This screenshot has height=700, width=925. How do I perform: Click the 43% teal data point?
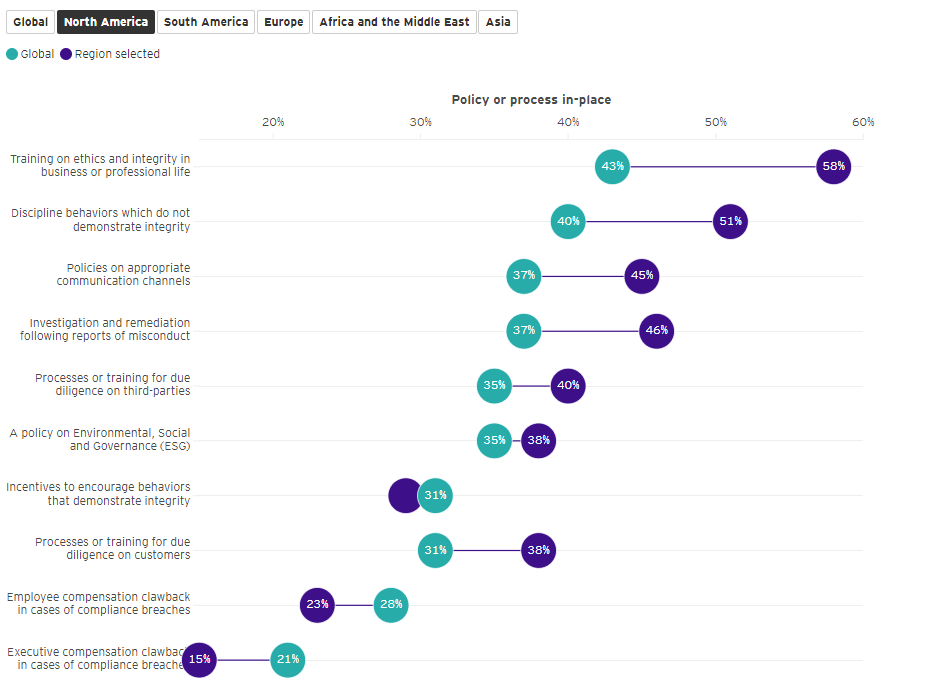coord(613,166)
